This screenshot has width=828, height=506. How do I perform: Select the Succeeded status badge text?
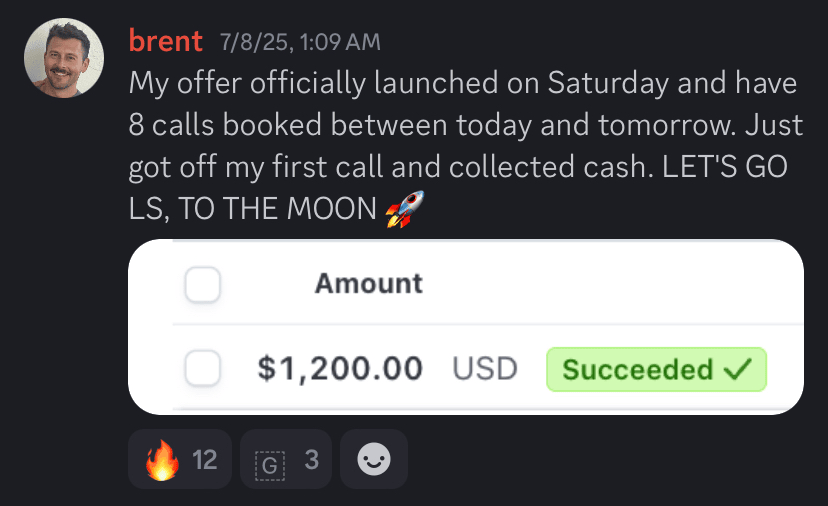637,369
